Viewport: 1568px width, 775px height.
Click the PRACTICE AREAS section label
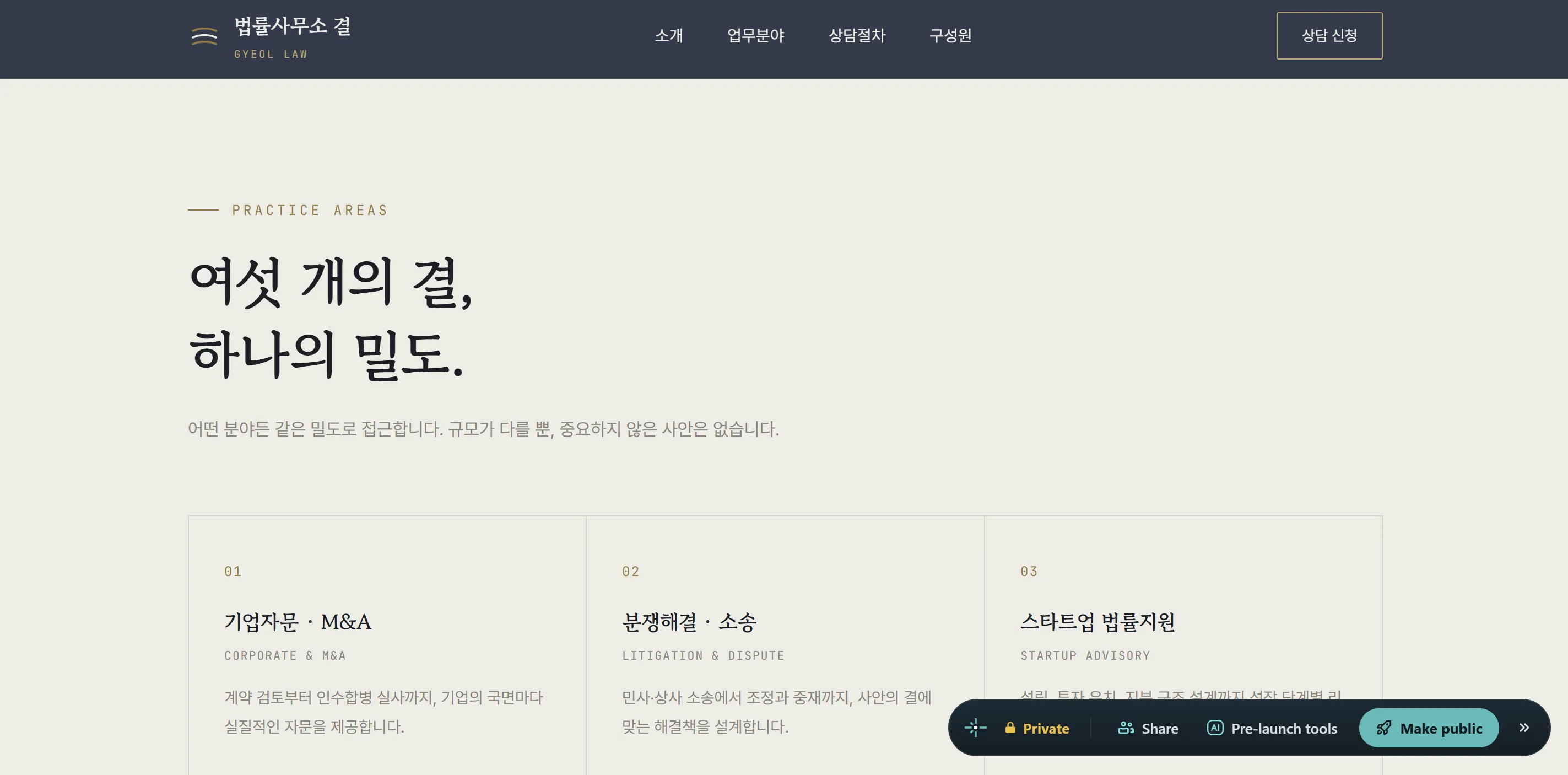pyautogui.click(x=310, y=210)
